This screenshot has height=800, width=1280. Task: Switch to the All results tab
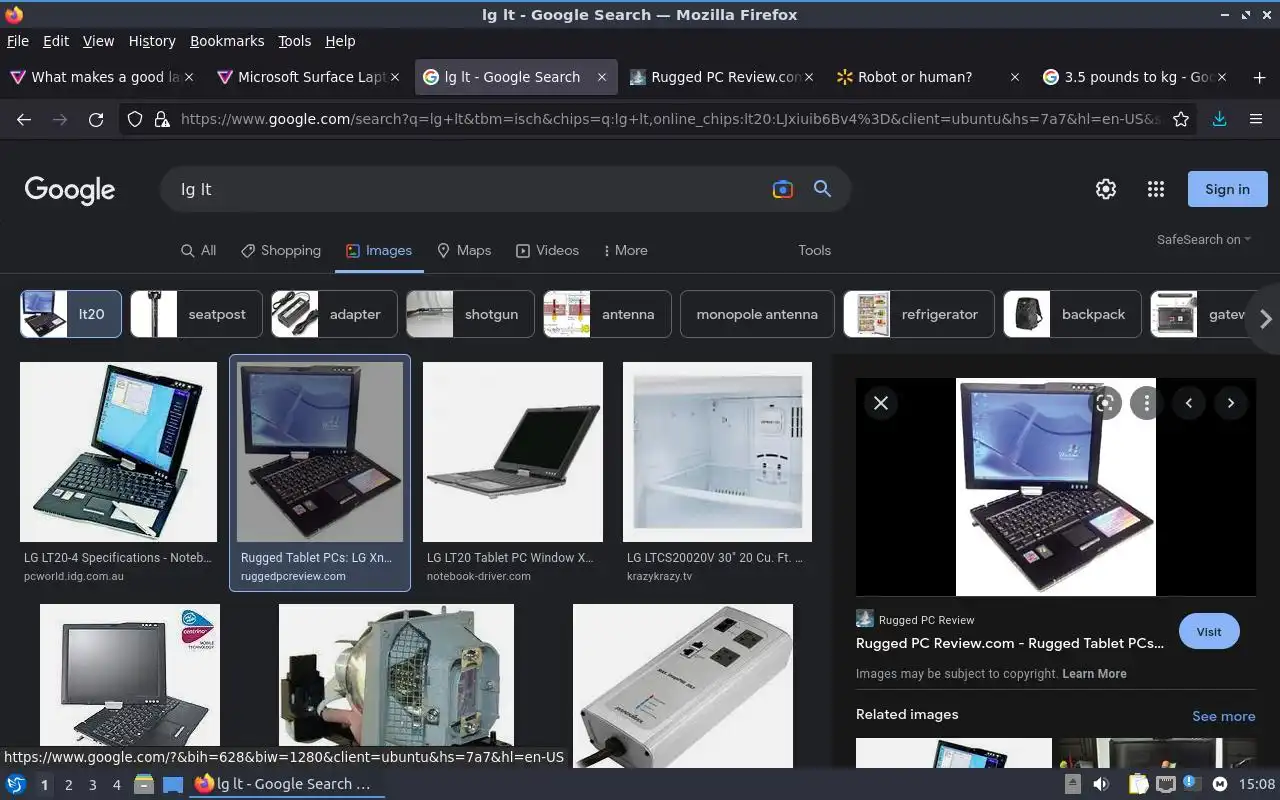pos(198,250)
